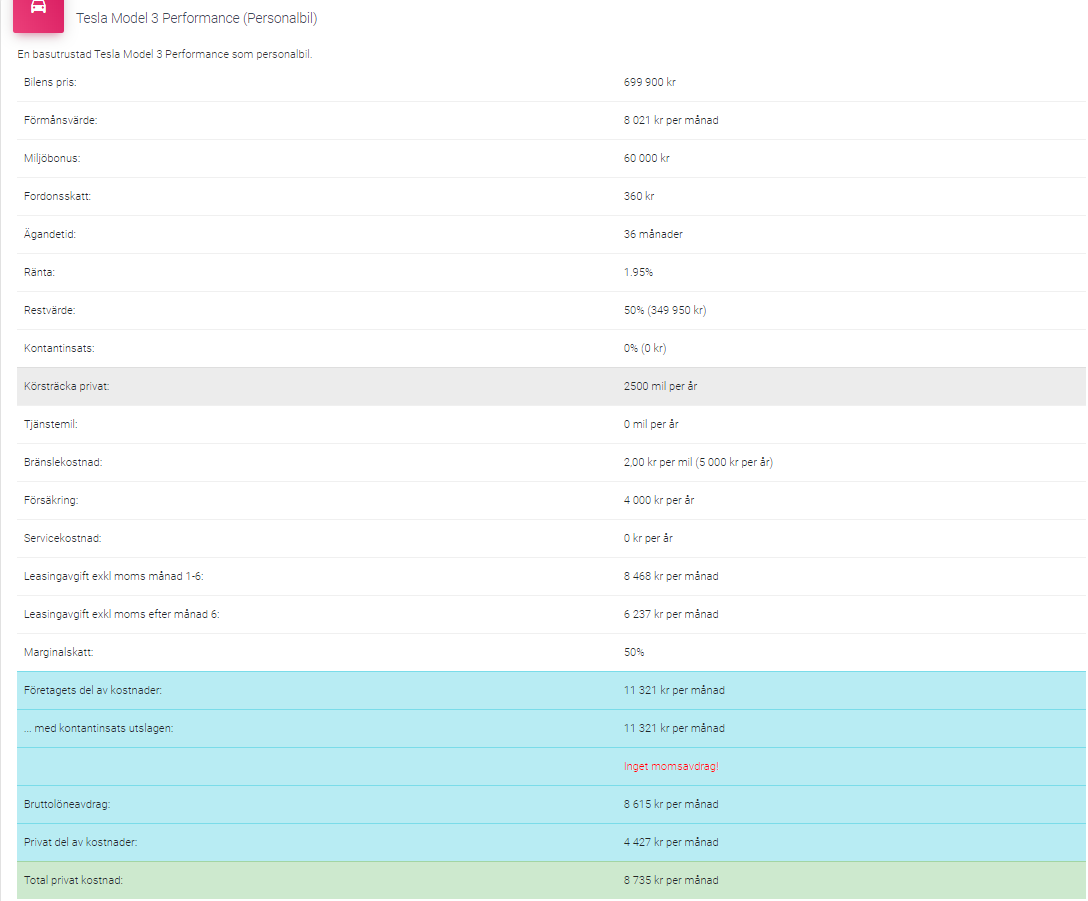Viewport: 1088px width, 901px height.
Task: Click 'Leasingavgift exkl moms efter månad 6:' label
Action: (x=121, y=614)
